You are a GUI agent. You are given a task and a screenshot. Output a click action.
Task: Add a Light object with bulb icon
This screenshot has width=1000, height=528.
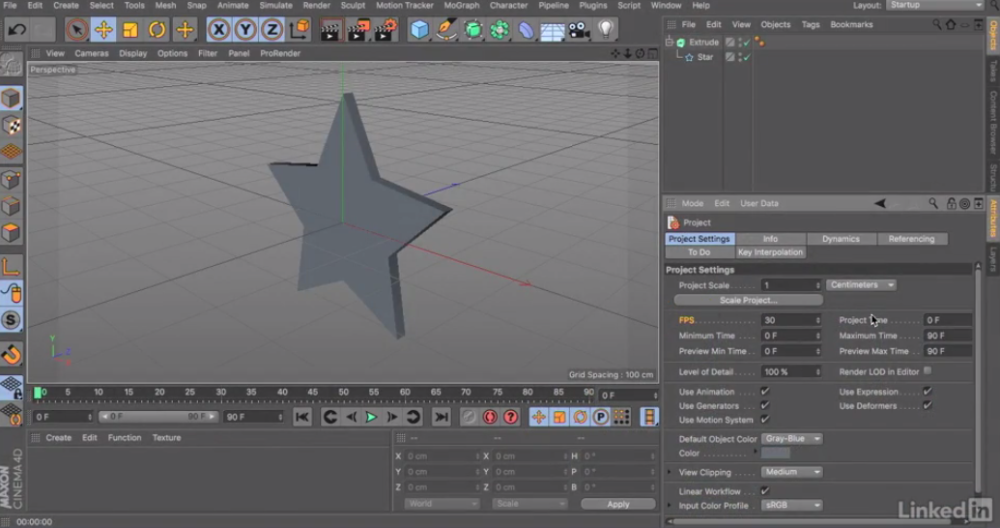(606, 29)
